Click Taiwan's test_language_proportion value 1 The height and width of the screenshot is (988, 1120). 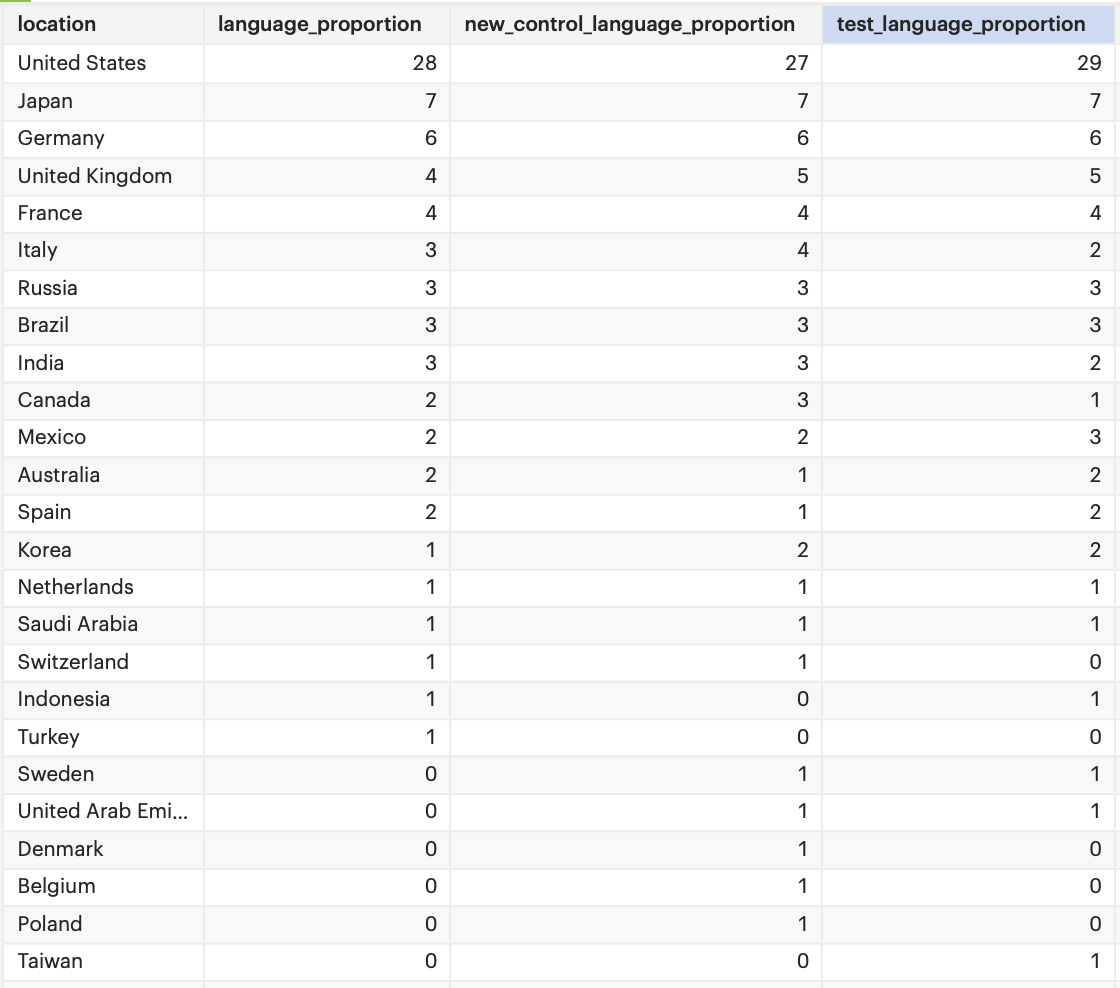click(x=1096, y=962)
